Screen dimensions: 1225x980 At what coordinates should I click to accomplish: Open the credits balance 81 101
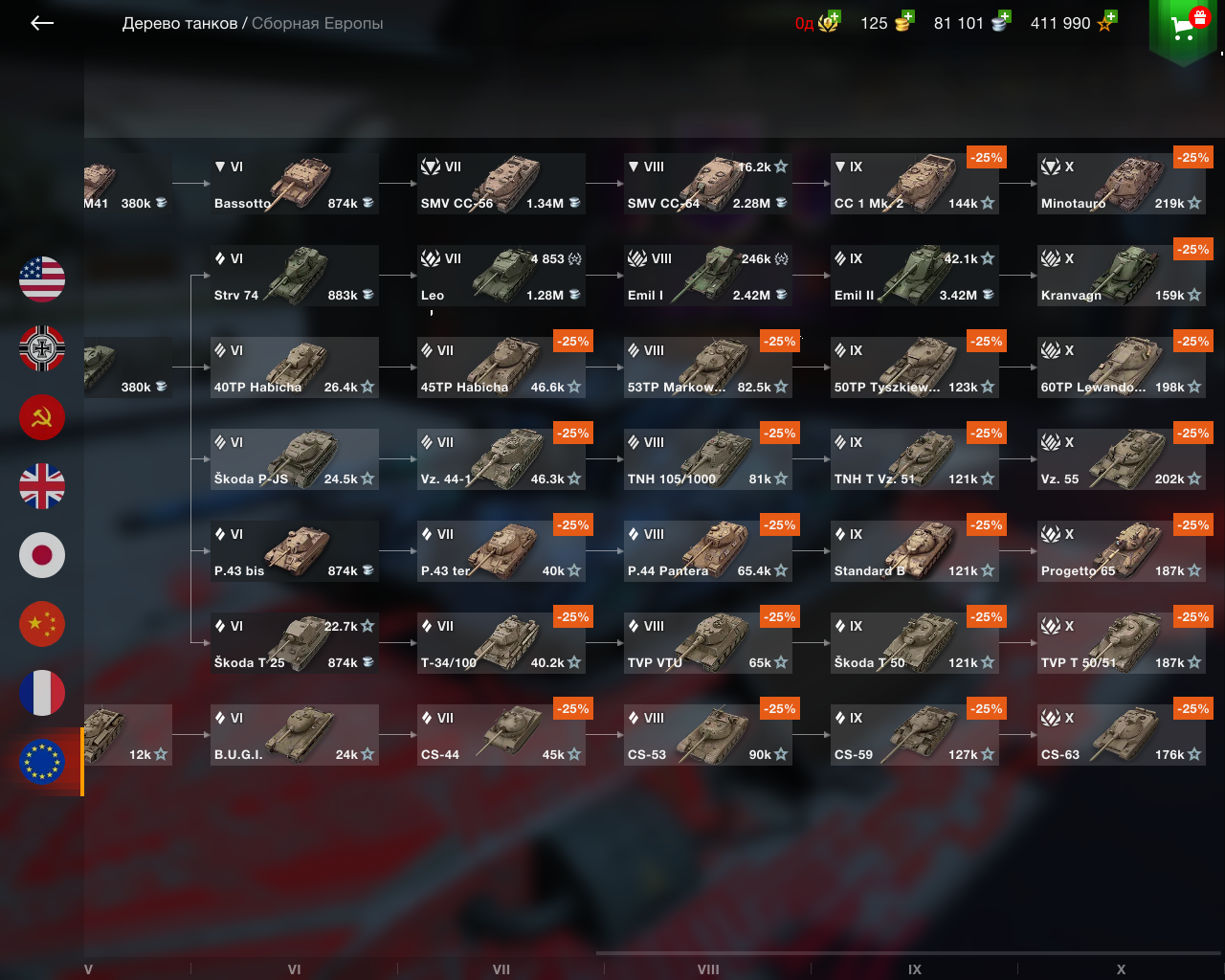[x=971, y=23]
